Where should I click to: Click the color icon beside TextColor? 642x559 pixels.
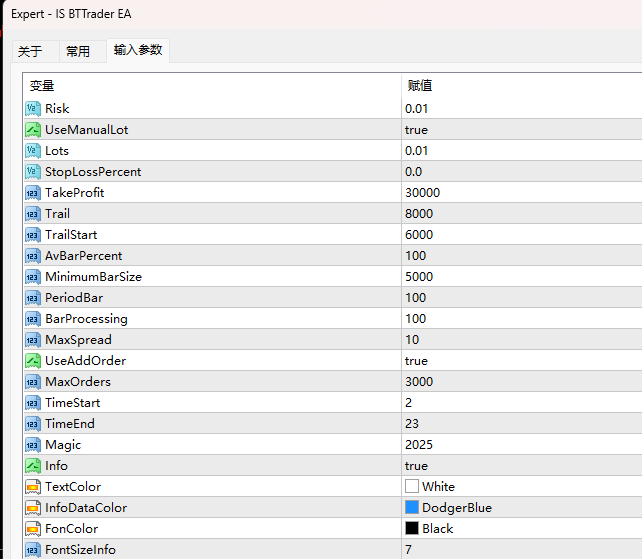[33, 487]
